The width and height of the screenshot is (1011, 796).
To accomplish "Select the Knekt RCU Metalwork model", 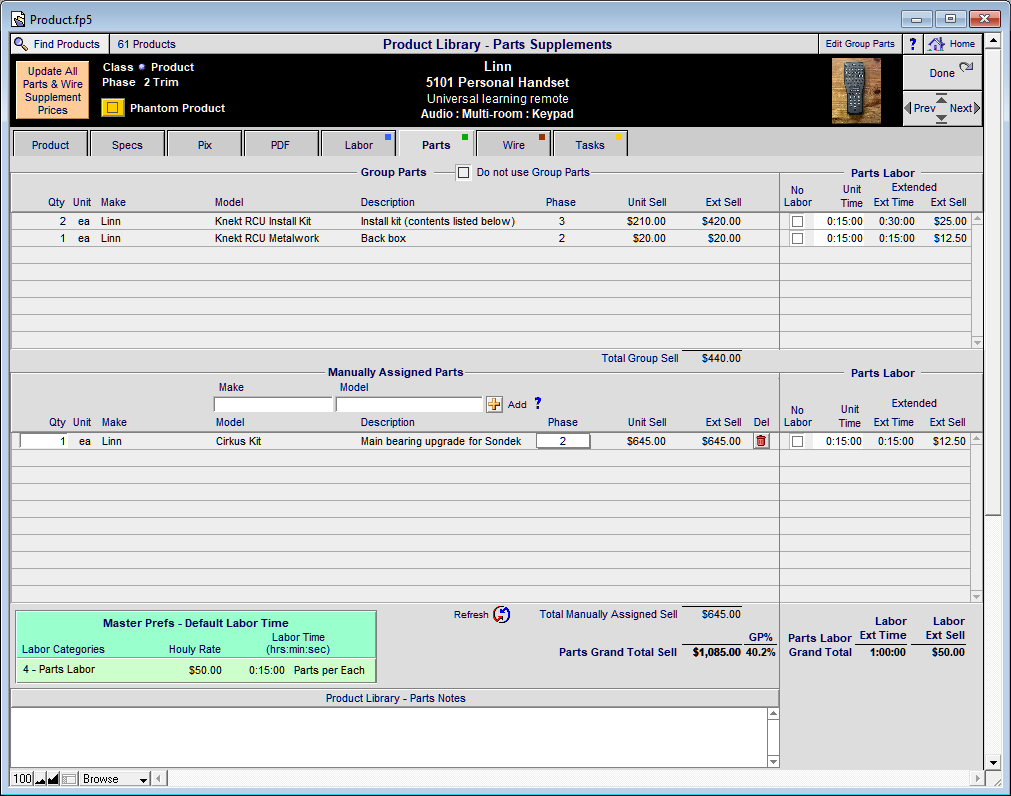I will click(x=267, y=238).
